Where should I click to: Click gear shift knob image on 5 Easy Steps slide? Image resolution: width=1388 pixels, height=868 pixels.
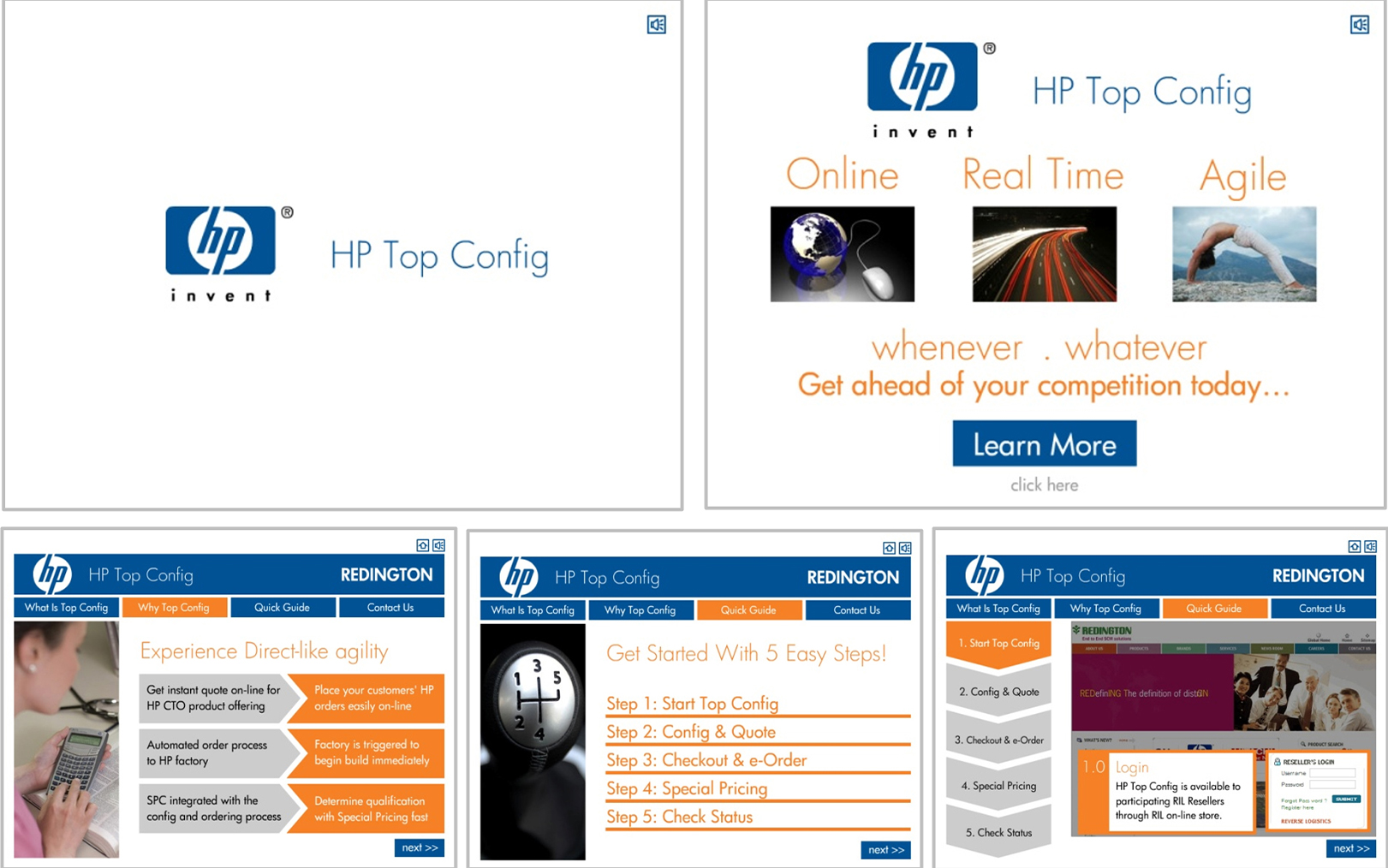[x=533, y=741]
